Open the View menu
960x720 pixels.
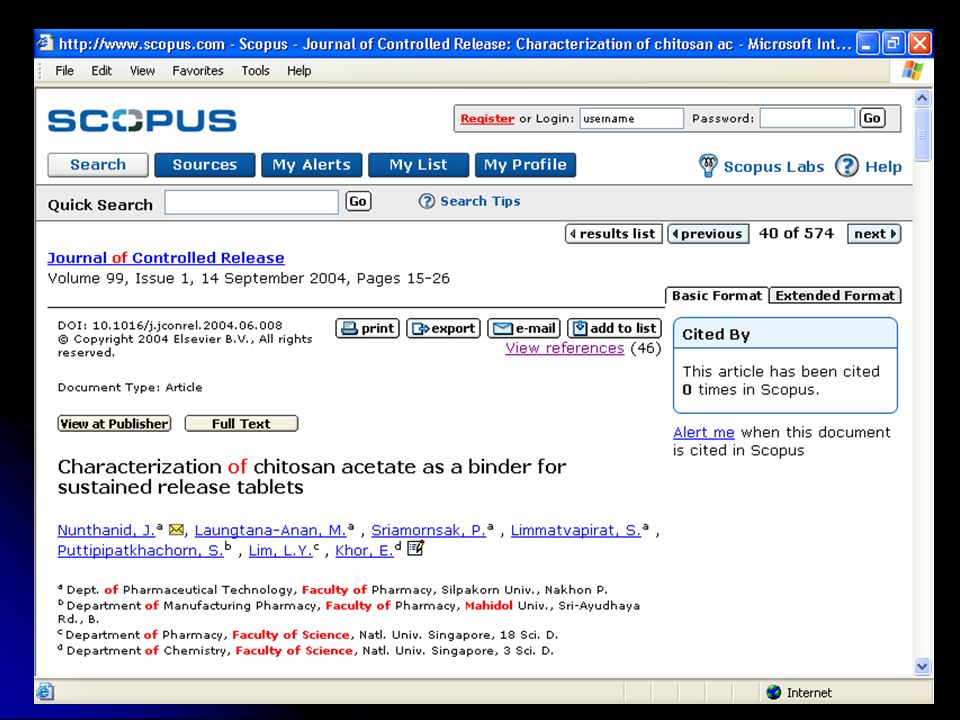(x=142, y=70)
